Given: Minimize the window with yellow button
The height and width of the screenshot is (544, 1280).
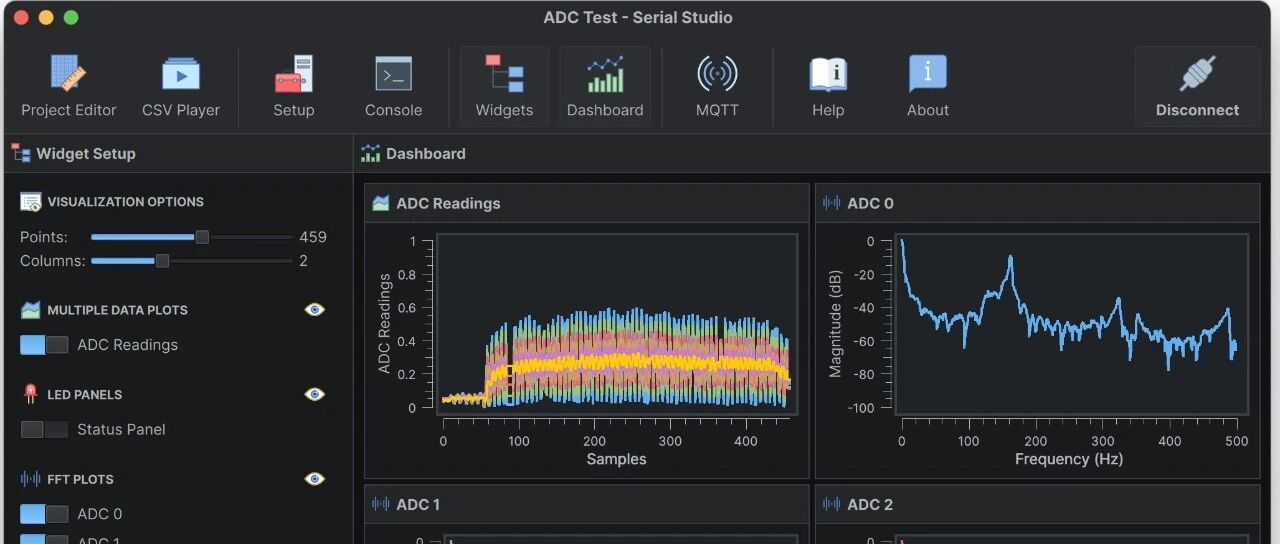Looking at the screenshot, I should (46, 18).
